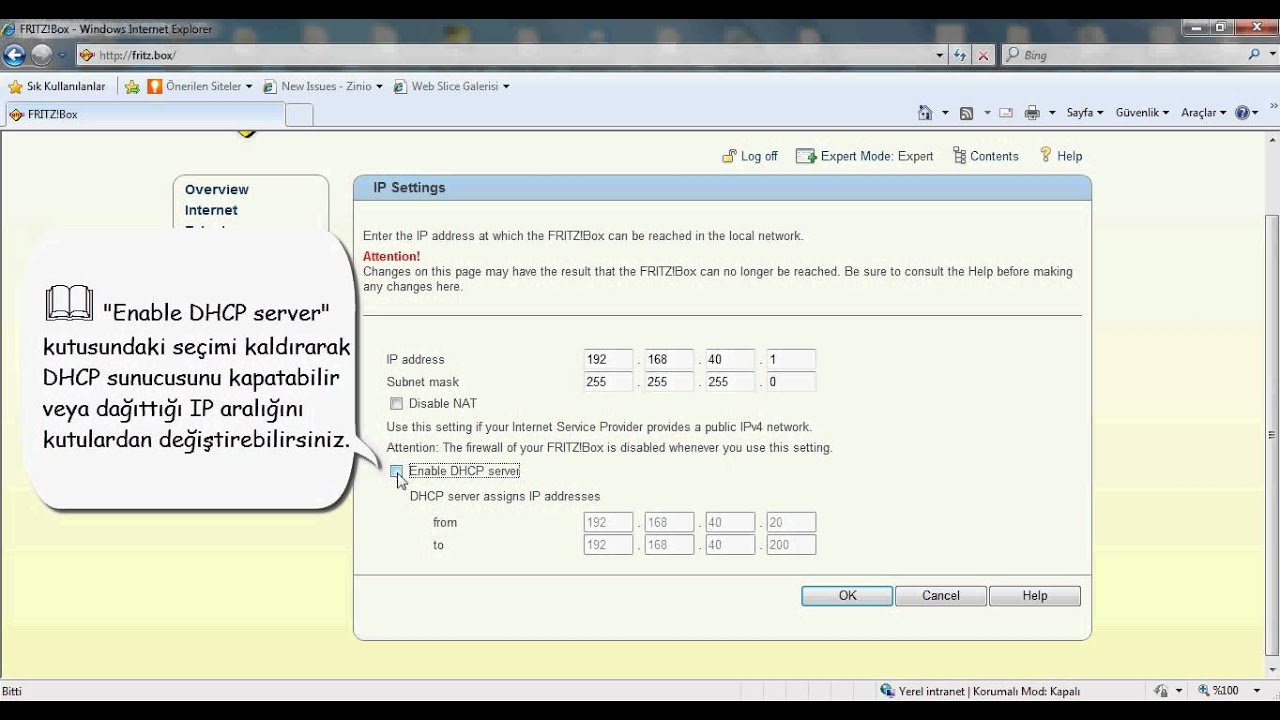Click the DHCP to last octet field 200
Screen dimensions: 1280x720
[x=791, y=545]
